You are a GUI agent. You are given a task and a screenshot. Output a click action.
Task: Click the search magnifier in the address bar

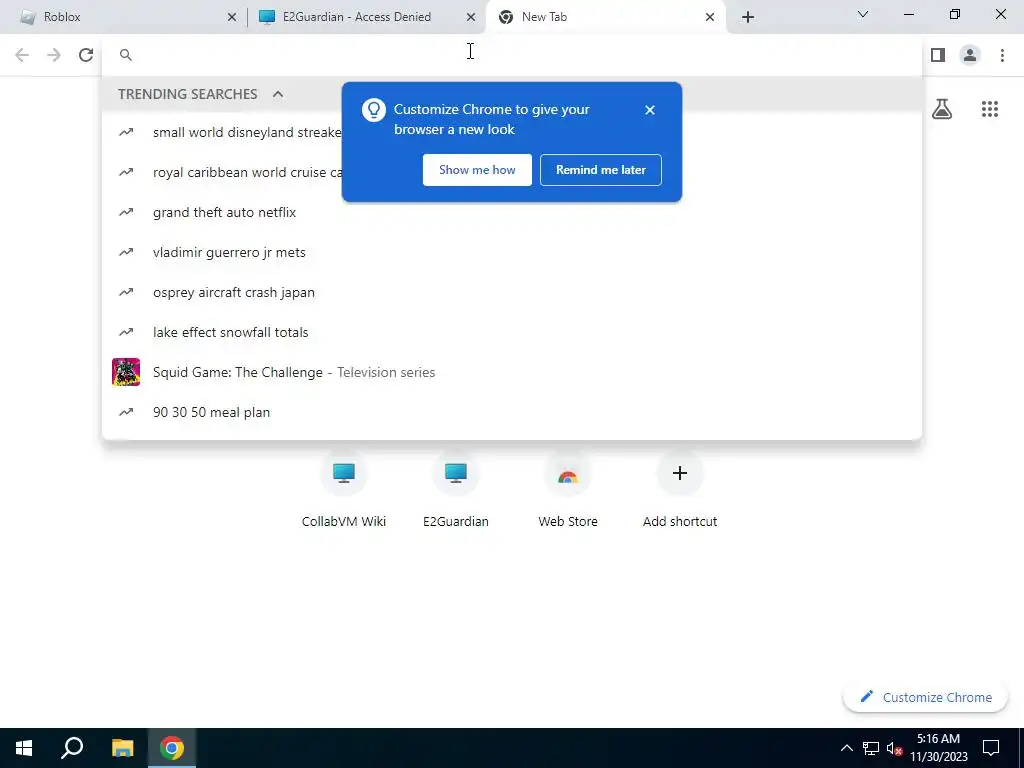[x=126, y=56]
